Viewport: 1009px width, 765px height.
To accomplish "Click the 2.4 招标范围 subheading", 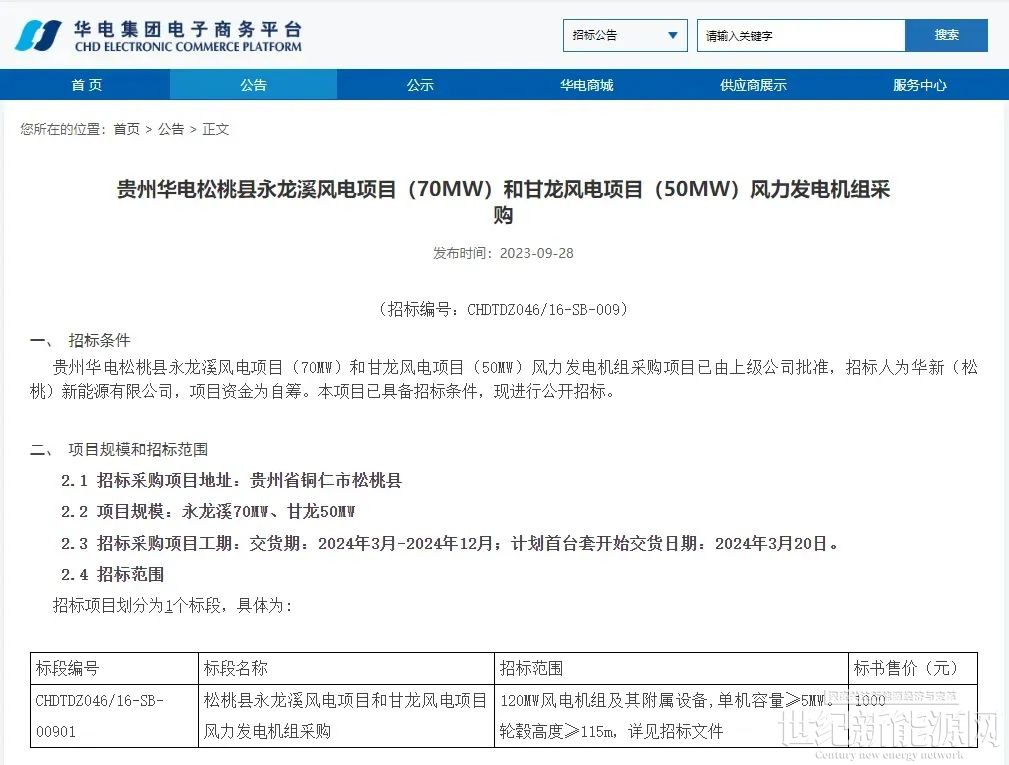I will point(113,575).
